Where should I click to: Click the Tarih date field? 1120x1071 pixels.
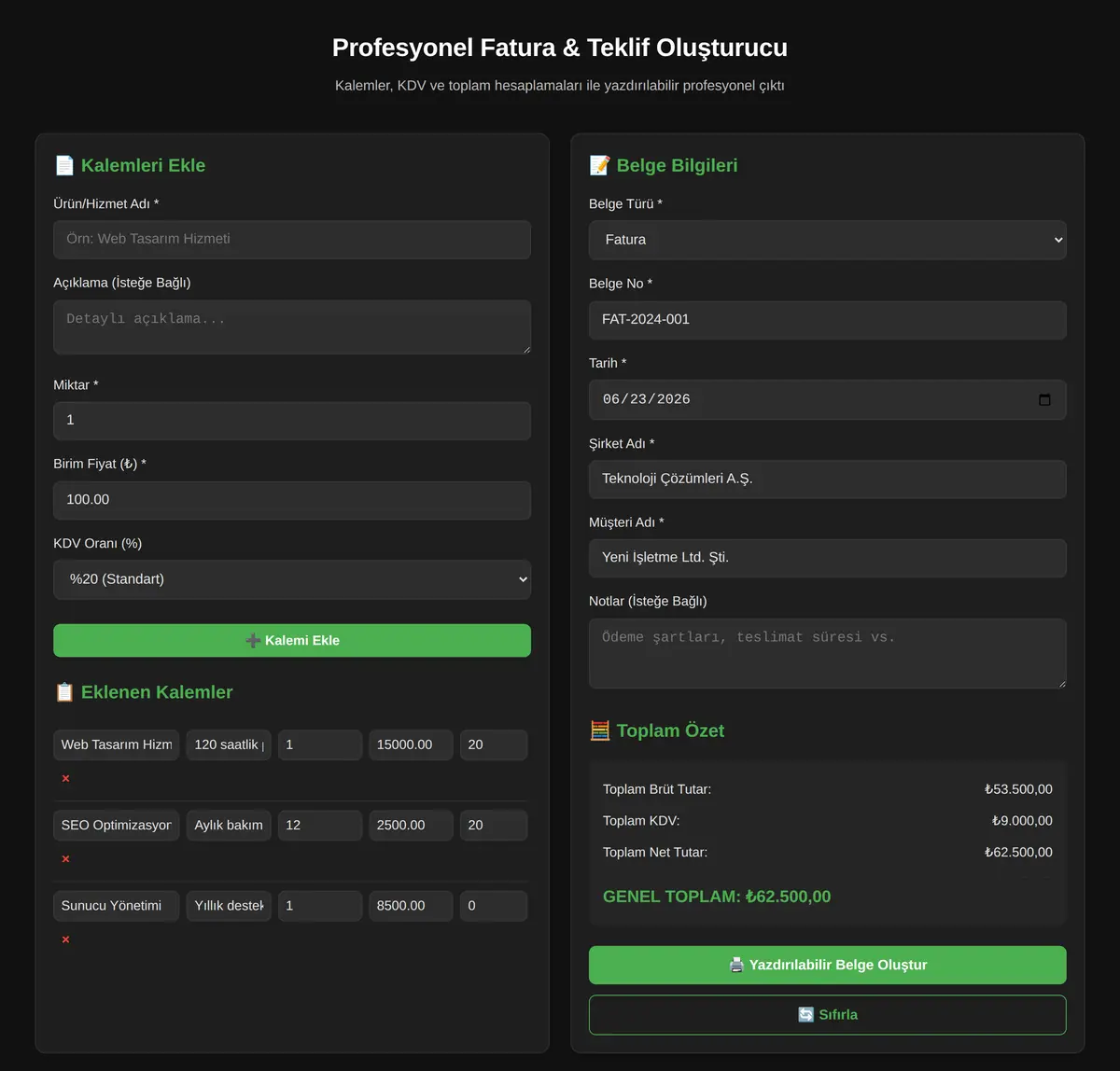pyautogui.click(x=827, y=399)
